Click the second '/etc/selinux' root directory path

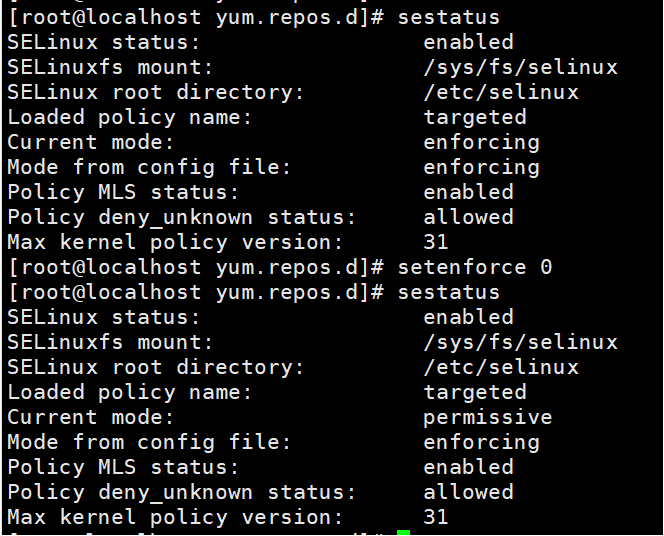501,367
